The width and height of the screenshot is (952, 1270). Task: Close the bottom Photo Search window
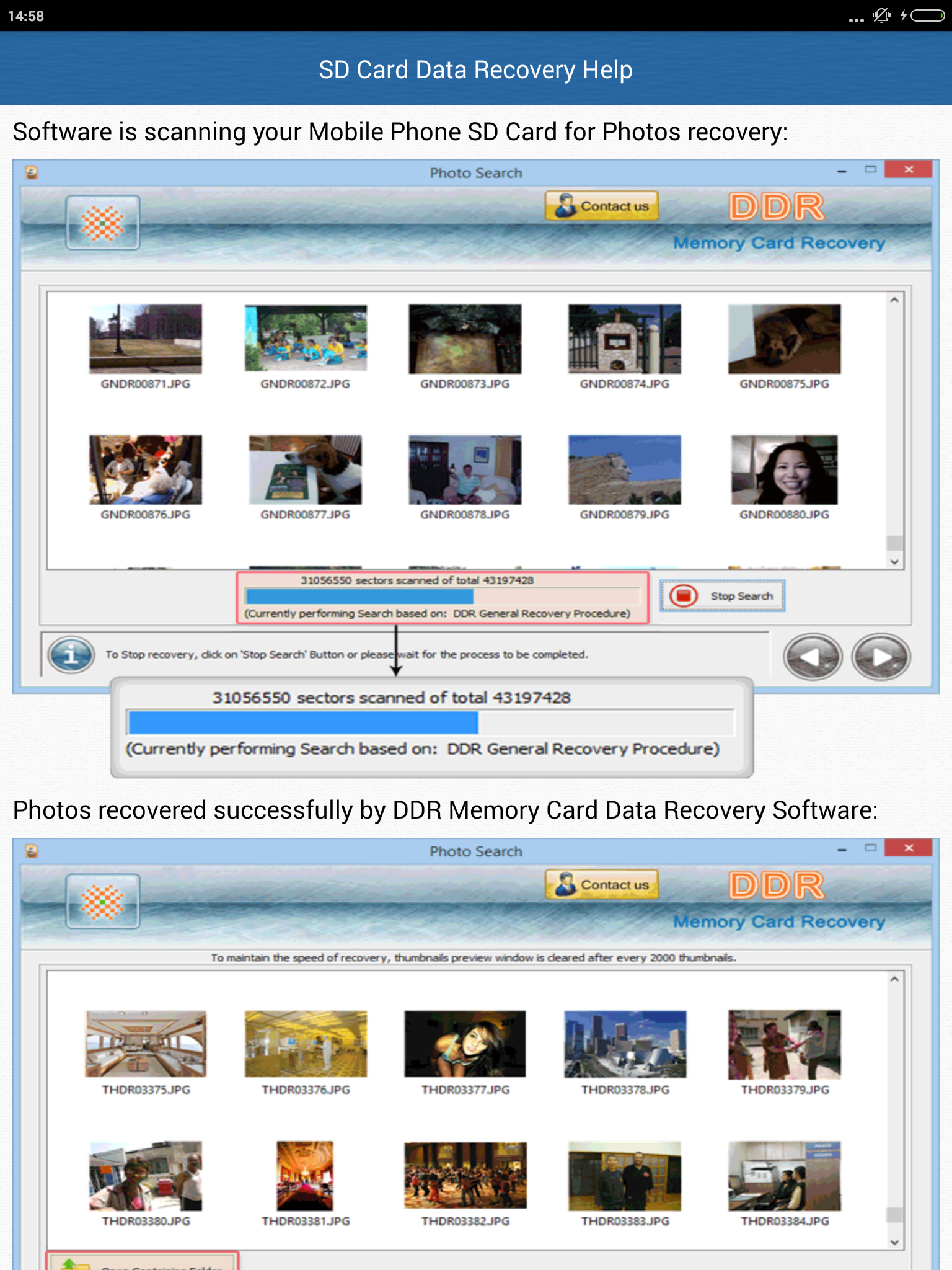click(x=909, y=848)
